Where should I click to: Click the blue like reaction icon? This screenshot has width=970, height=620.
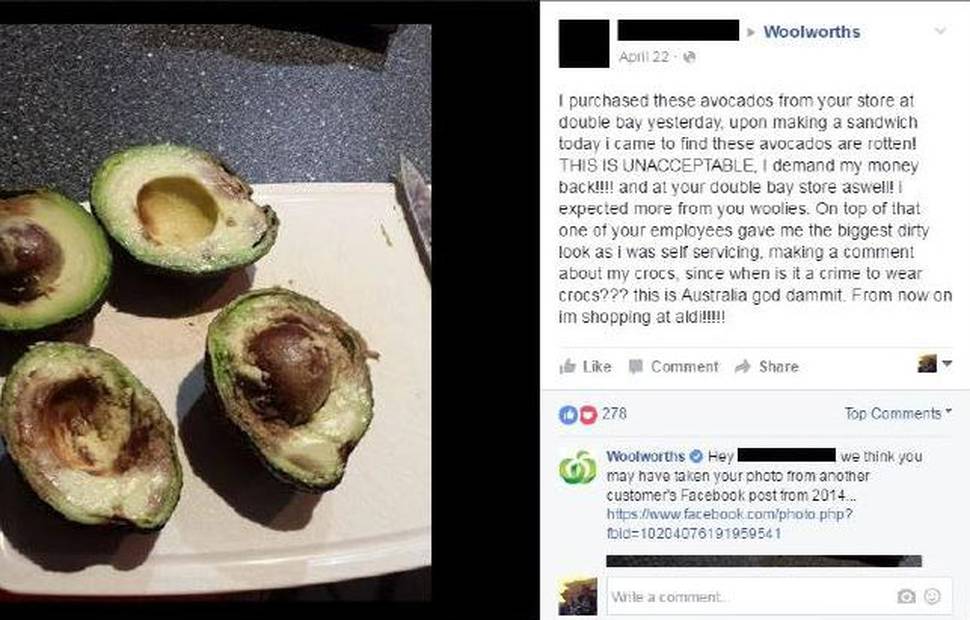[568, 414]
